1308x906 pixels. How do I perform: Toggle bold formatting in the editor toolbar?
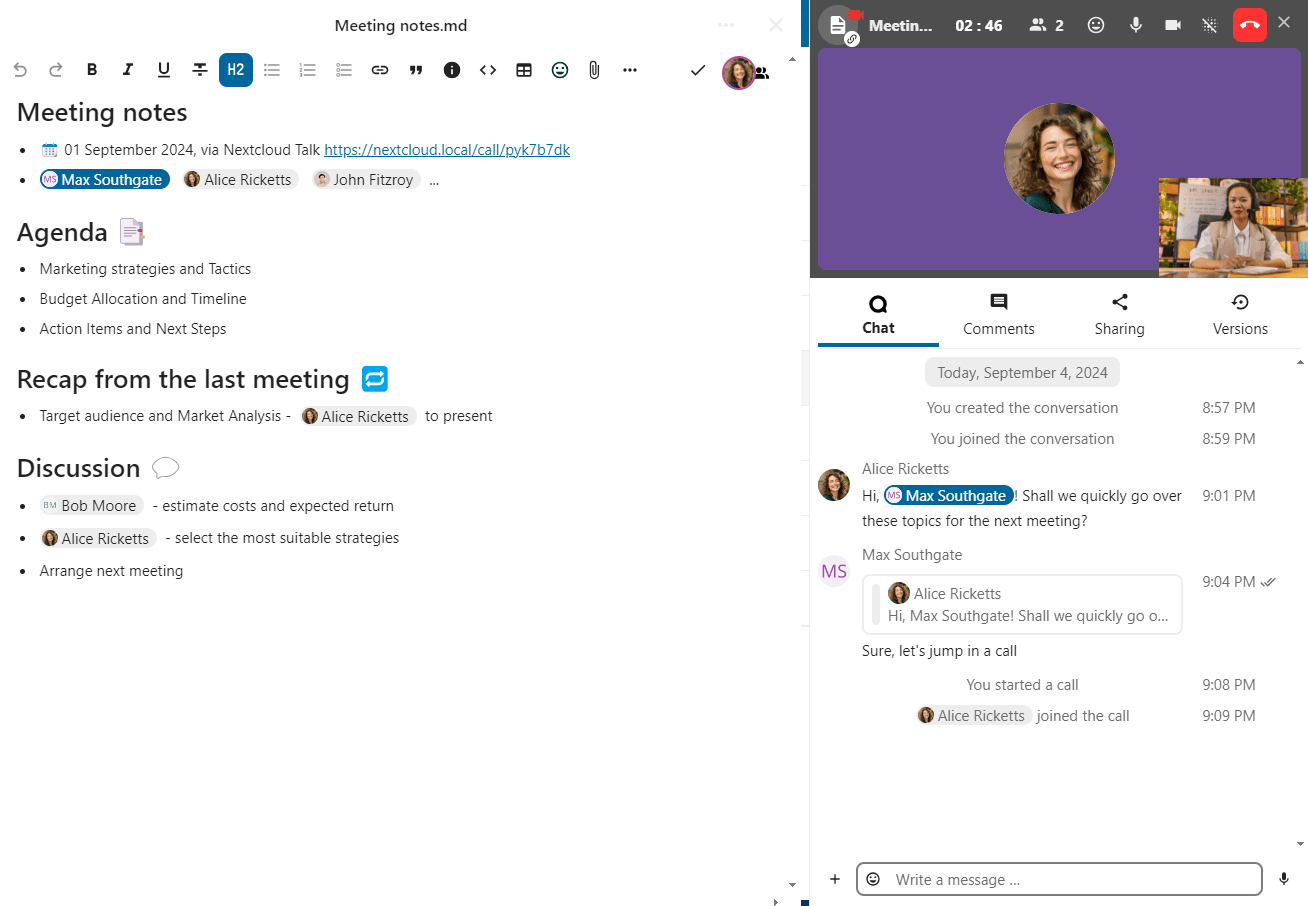tap(92, 70)
